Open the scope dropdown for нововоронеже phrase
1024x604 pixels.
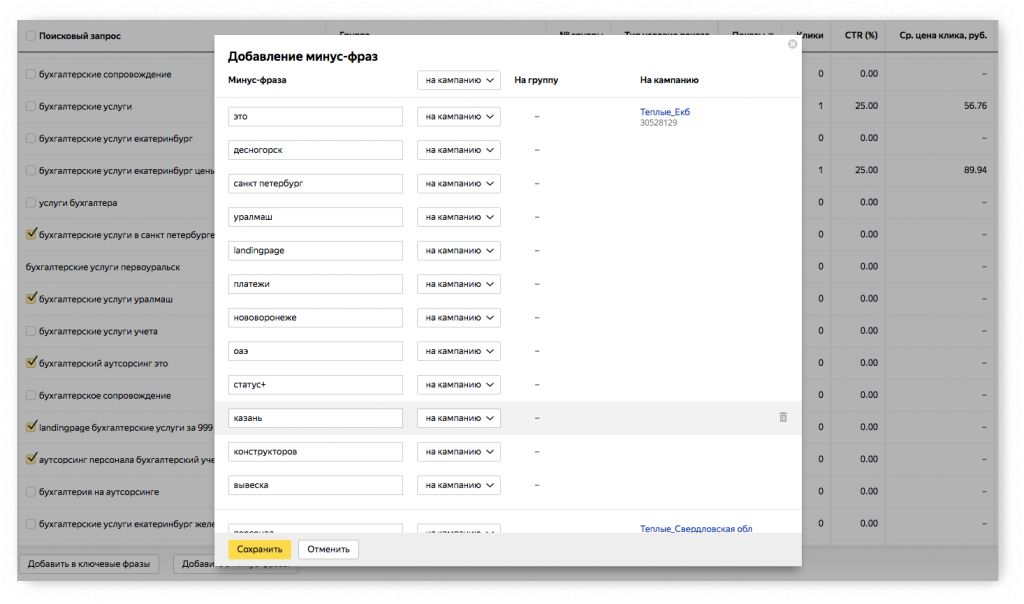[x=458, y=317]
